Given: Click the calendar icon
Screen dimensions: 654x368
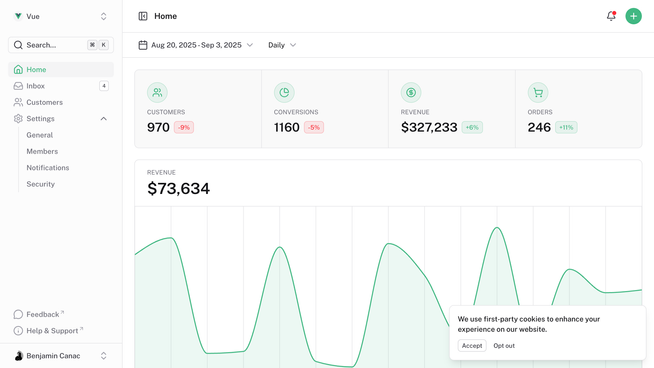Looking at the screenshot, I should (143, 45).
